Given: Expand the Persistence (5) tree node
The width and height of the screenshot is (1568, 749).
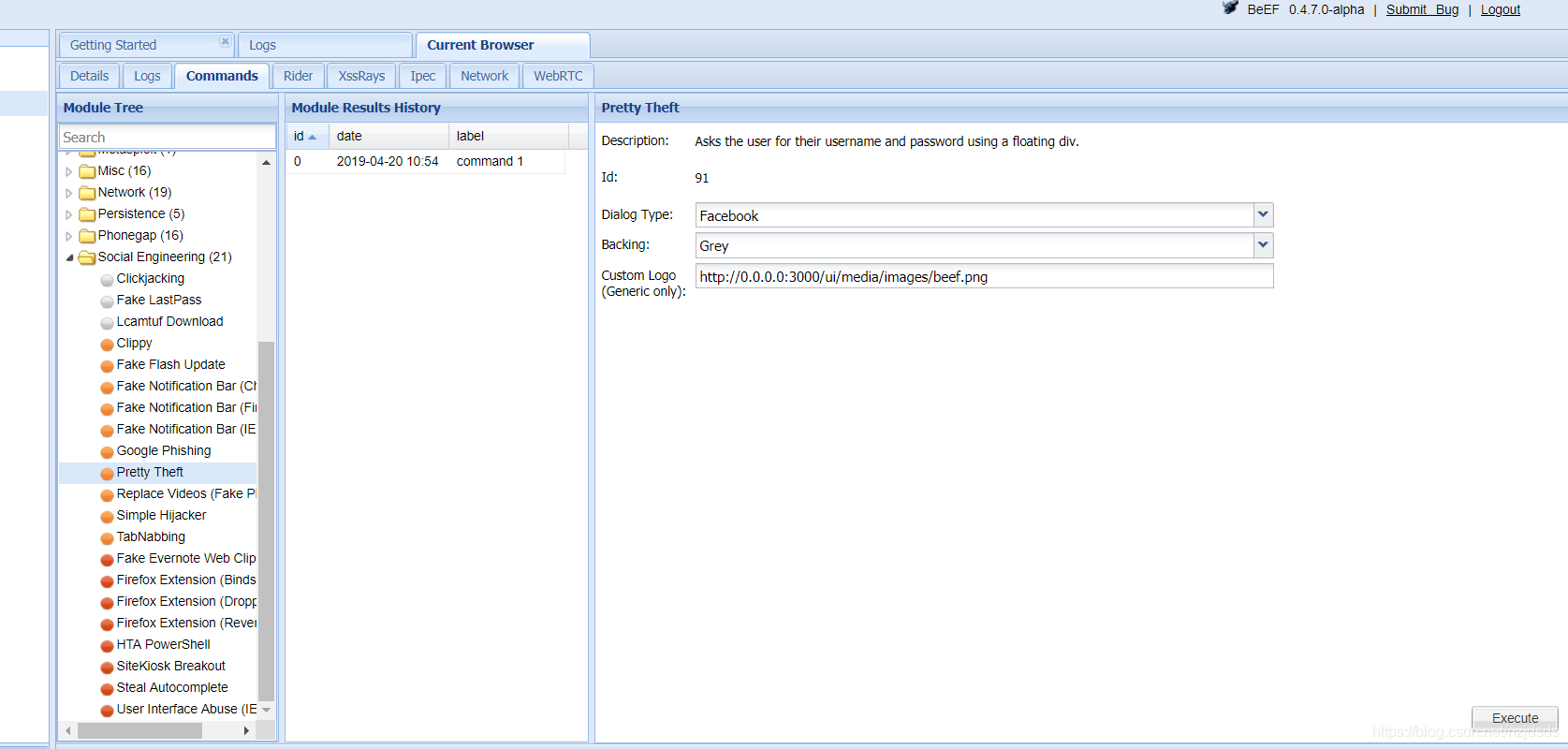Looking at the screenshot, I should tap(69, 214).
